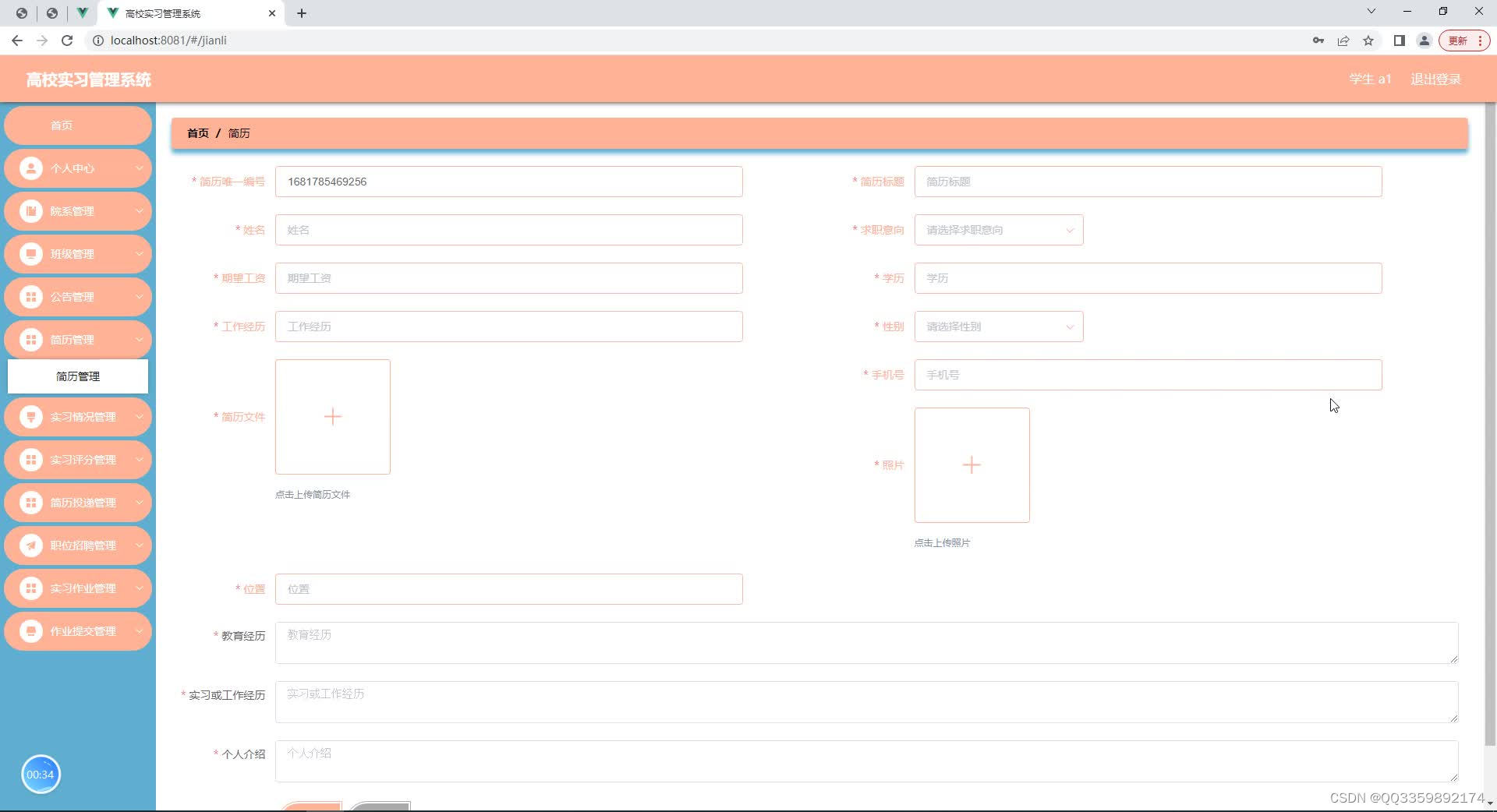Click the browser address bar URL
1497x812 pixels.
pyautogui.click(x=168, y=41)
